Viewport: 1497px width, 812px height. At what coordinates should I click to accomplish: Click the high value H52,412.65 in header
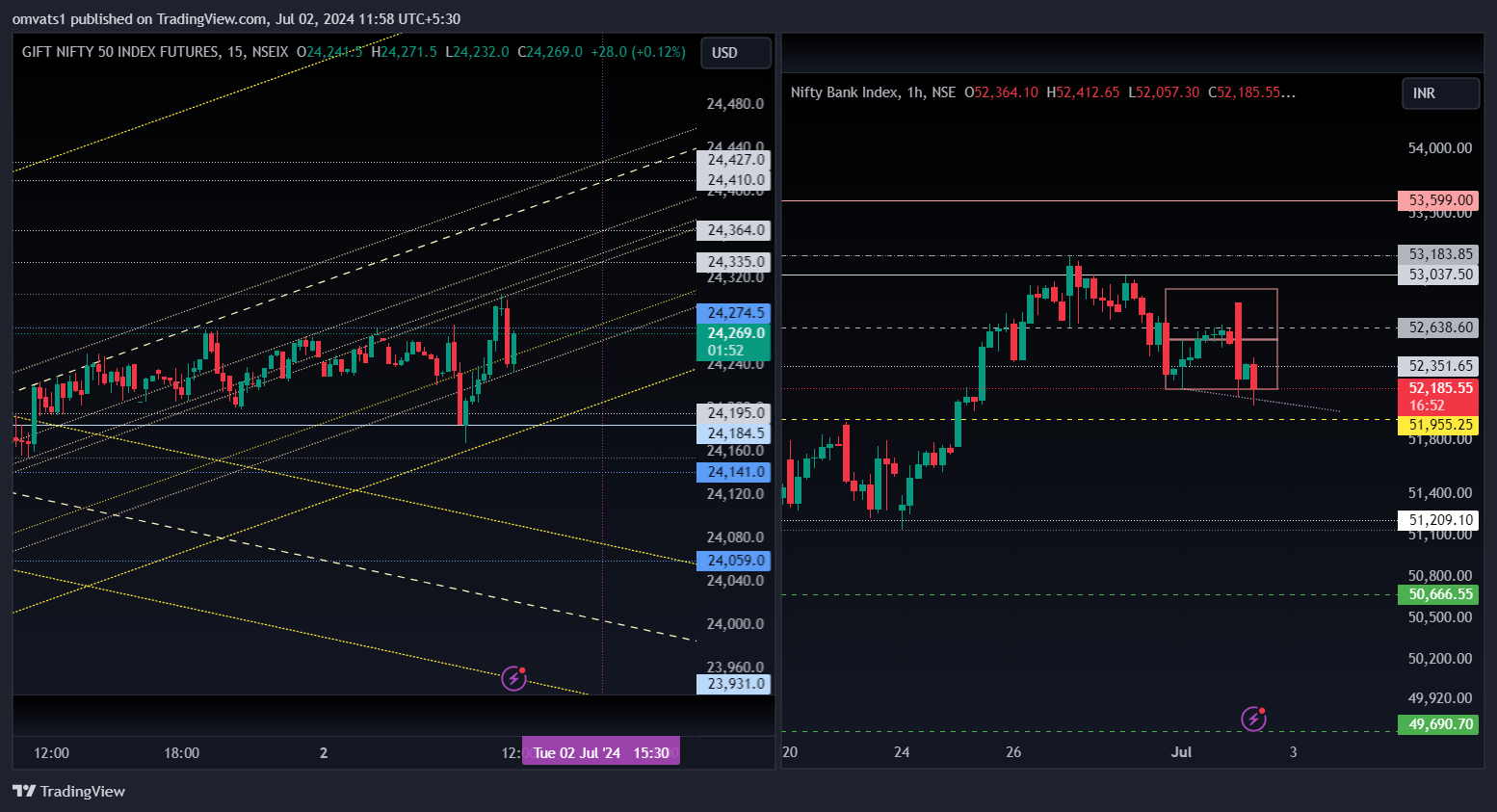coord(1083,92)
